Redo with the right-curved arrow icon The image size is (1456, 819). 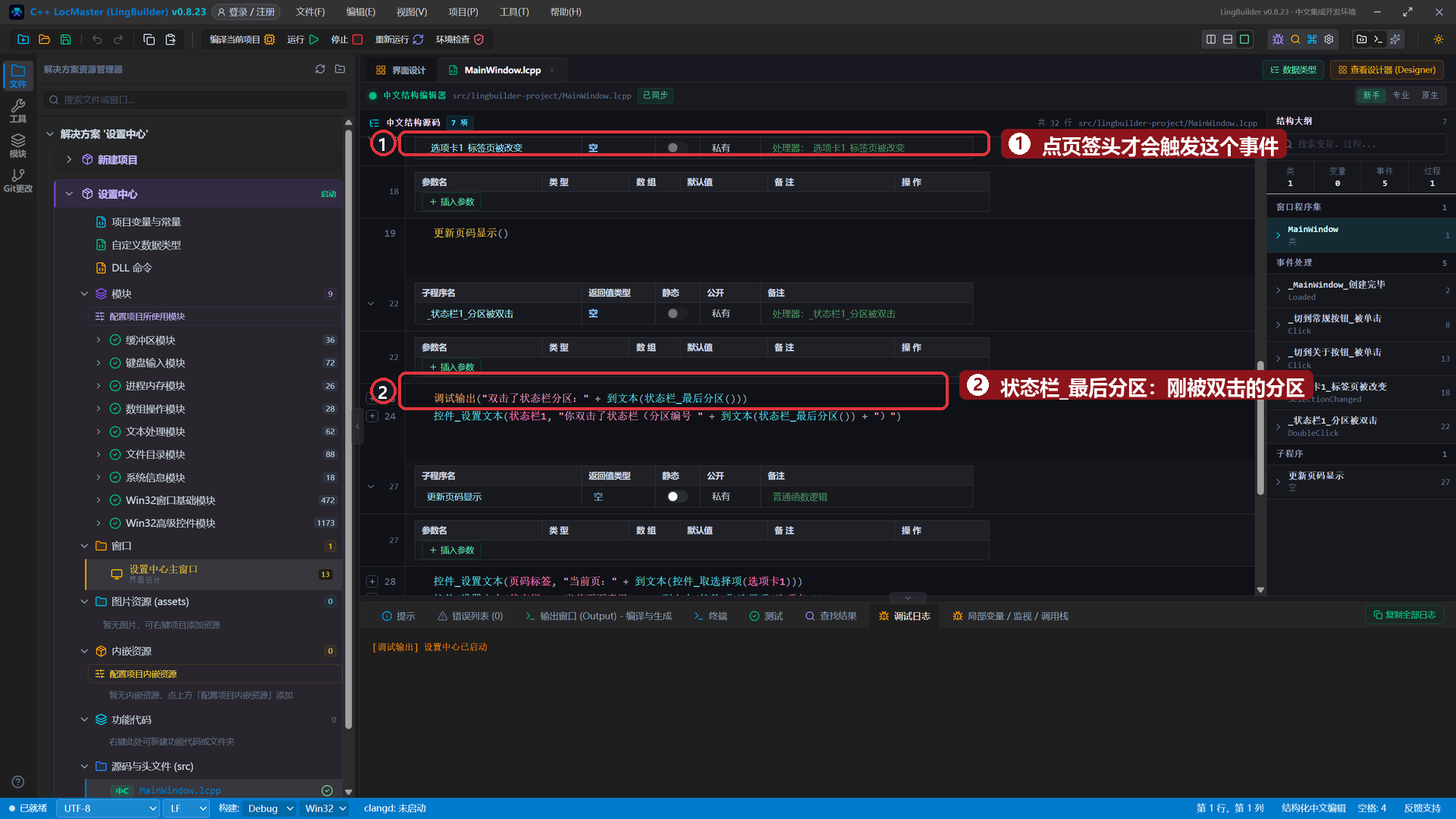118,39
